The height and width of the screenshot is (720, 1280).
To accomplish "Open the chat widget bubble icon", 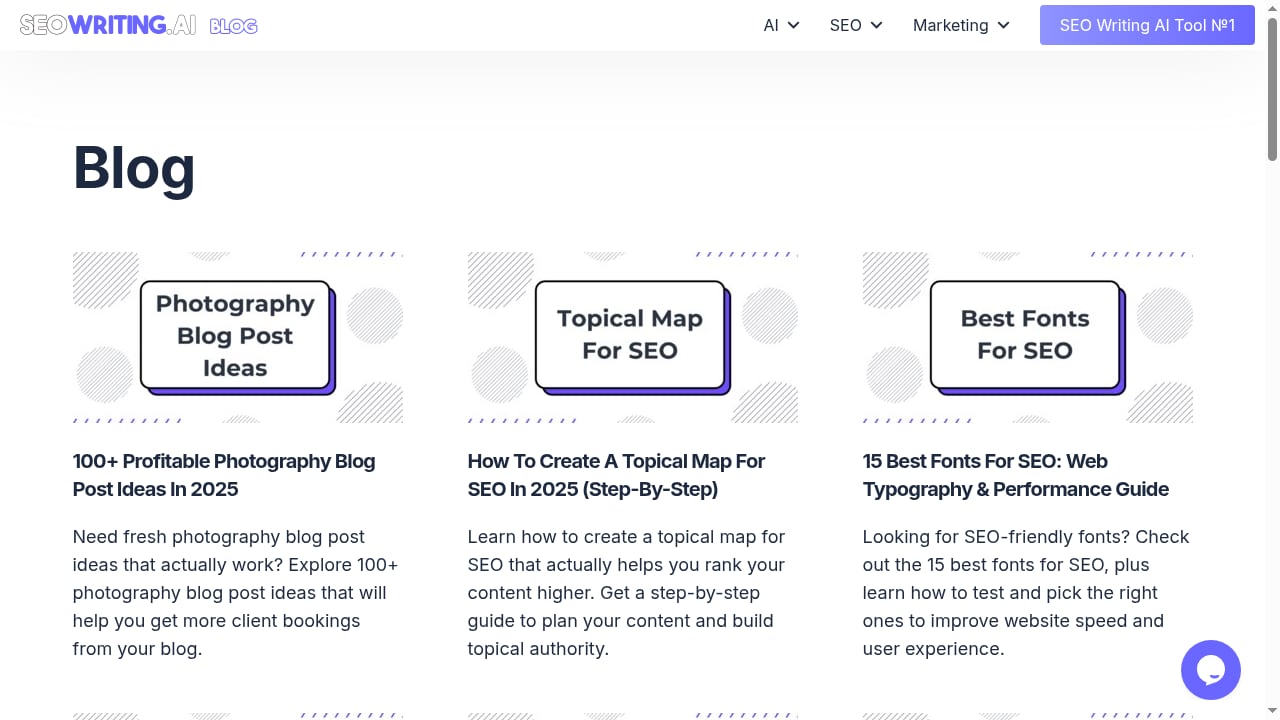I will 1210,670.
